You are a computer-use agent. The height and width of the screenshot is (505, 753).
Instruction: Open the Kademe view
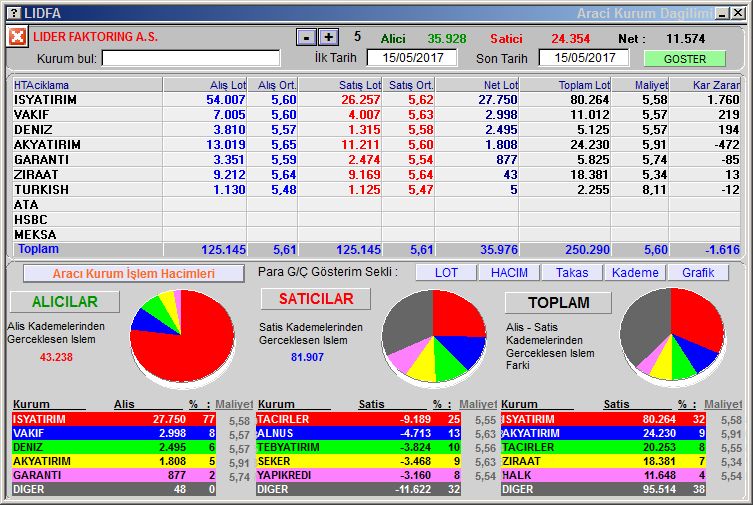click(635, 273)
